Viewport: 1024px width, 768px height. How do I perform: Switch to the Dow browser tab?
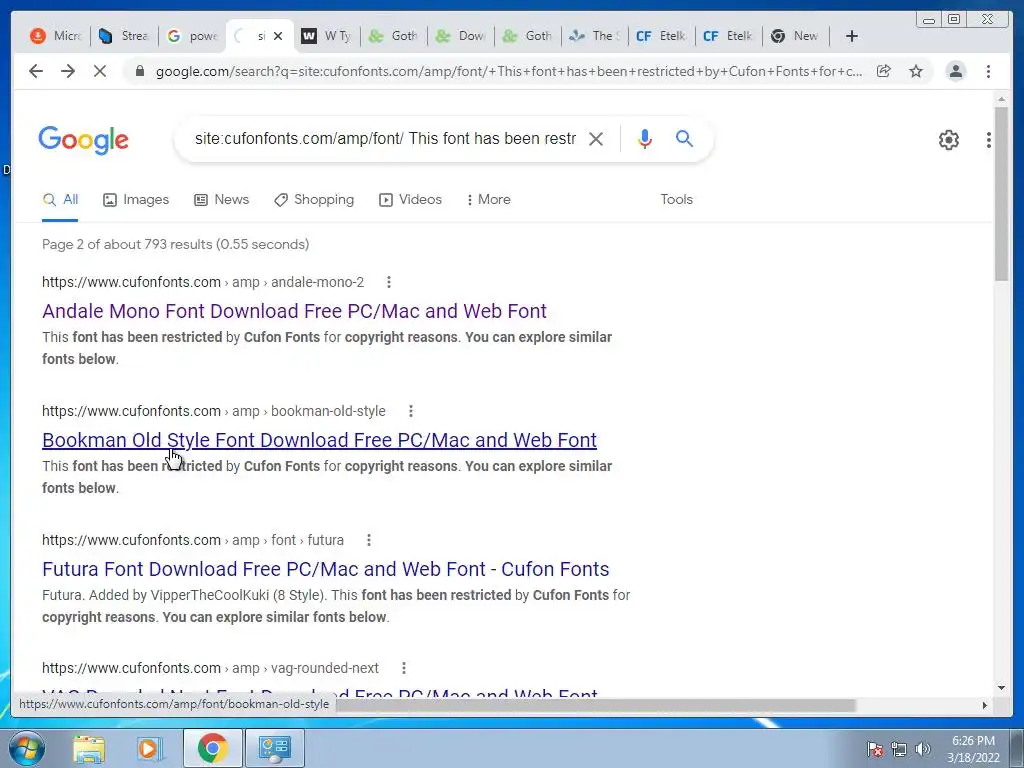[461, 36]
